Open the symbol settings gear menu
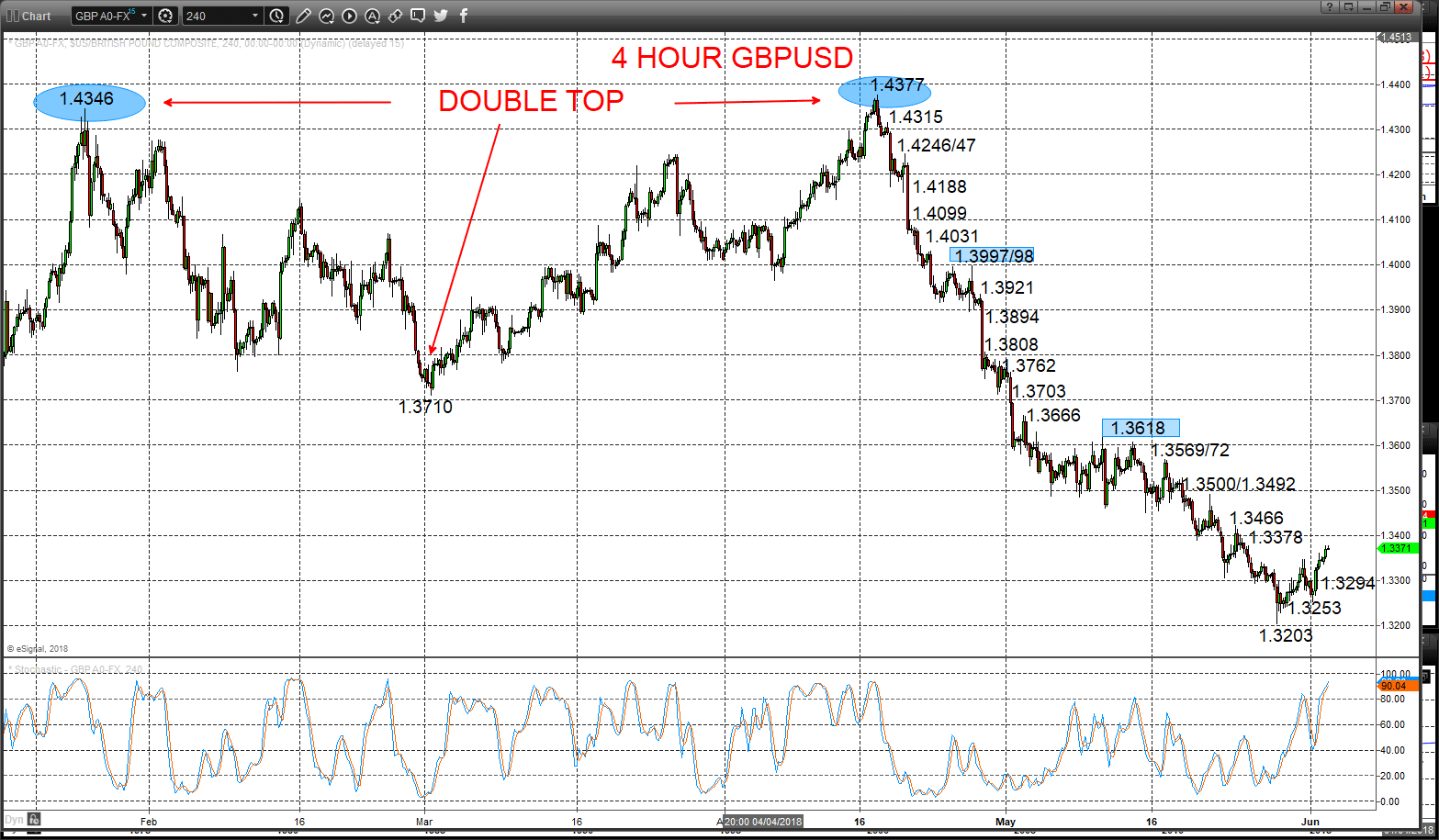 pyautogui.click(x=165, y=16)
